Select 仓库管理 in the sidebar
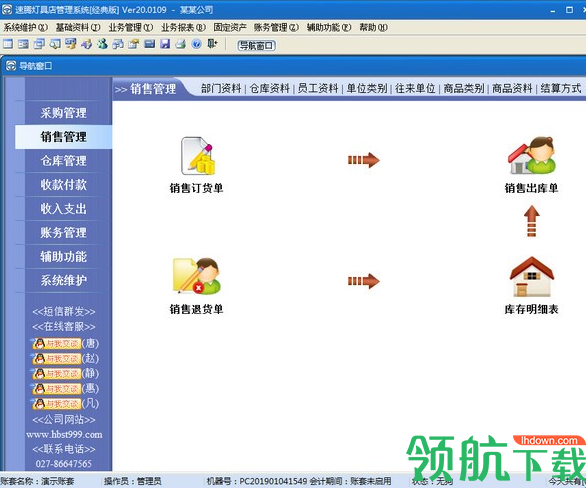The height and width of the screenshot is (488, 586). (64, 161)
